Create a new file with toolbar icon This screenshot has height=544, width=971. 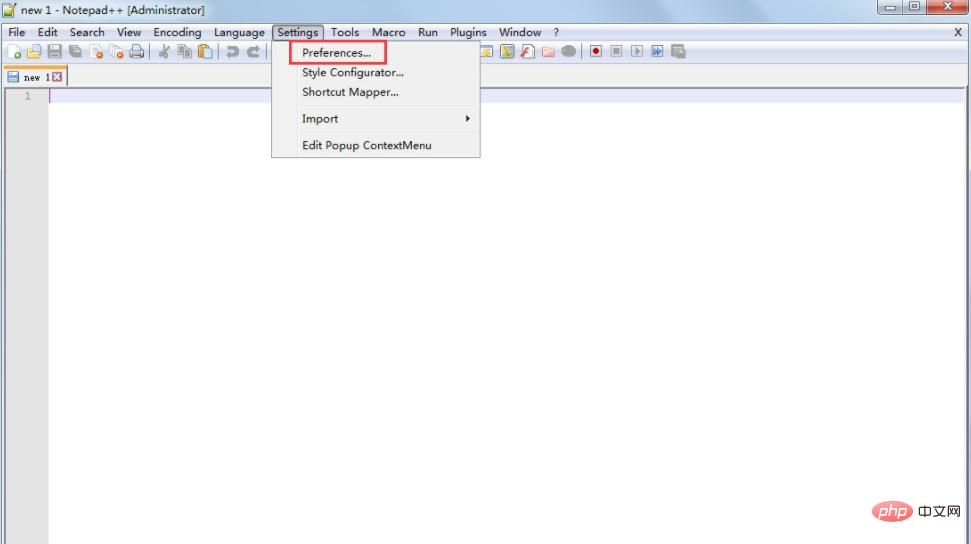coord(14,51)
